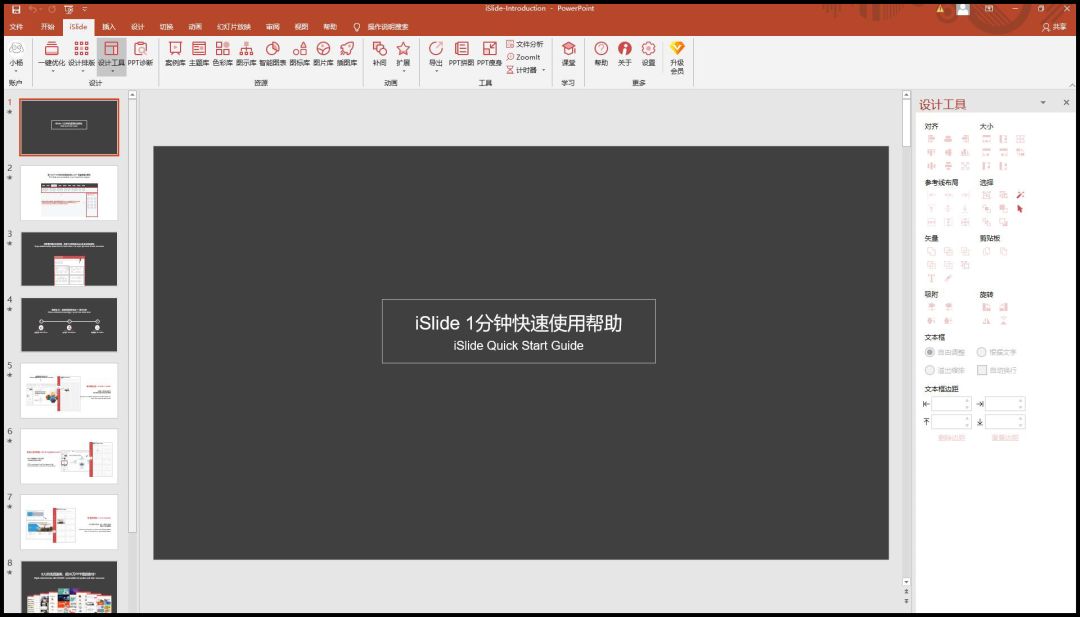Image resolution: width=1080 pixels, height=617 pixels.
Task: Select slide 6 thumbnail
Action: 69,456
